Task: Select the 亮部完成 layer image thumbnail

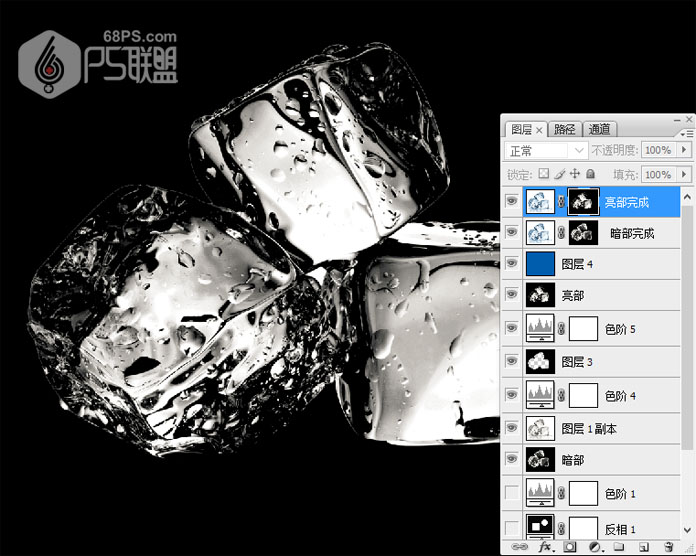Action: (540, 201)
